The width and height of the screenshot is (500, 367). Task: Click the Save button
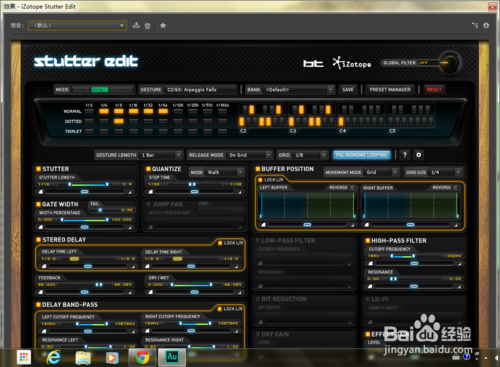pyautogui.click(x=348, y=89)
